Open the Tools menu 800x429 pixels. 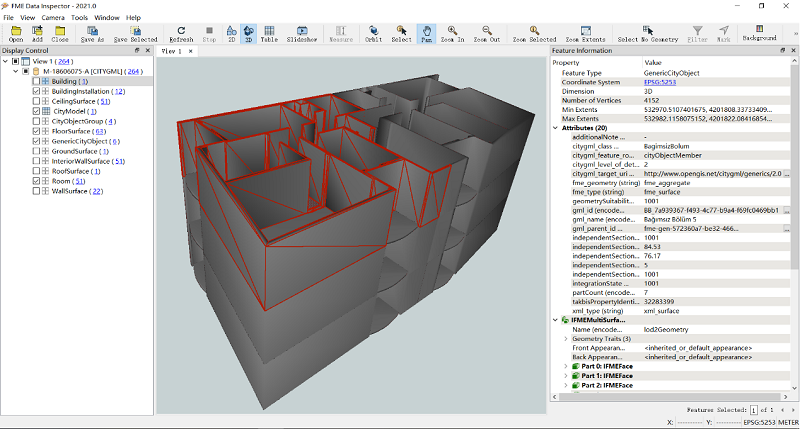pos(80,17)
